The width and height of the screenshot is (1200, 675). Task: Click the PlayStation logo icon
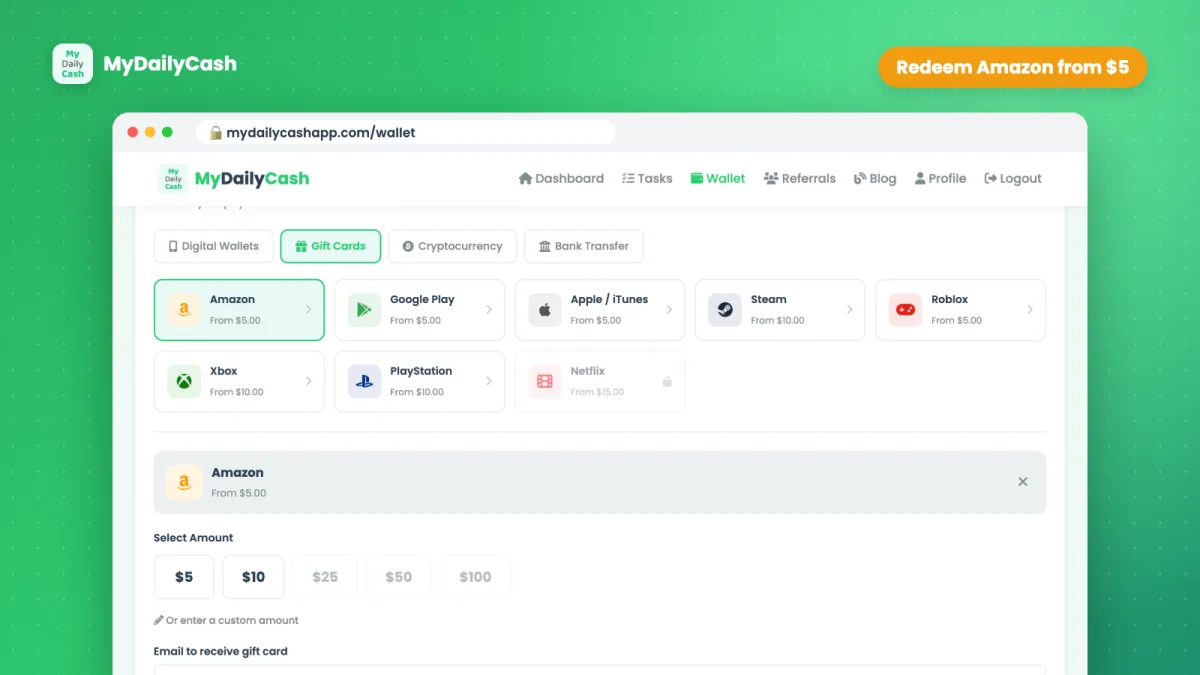click(x=364, y=382)
